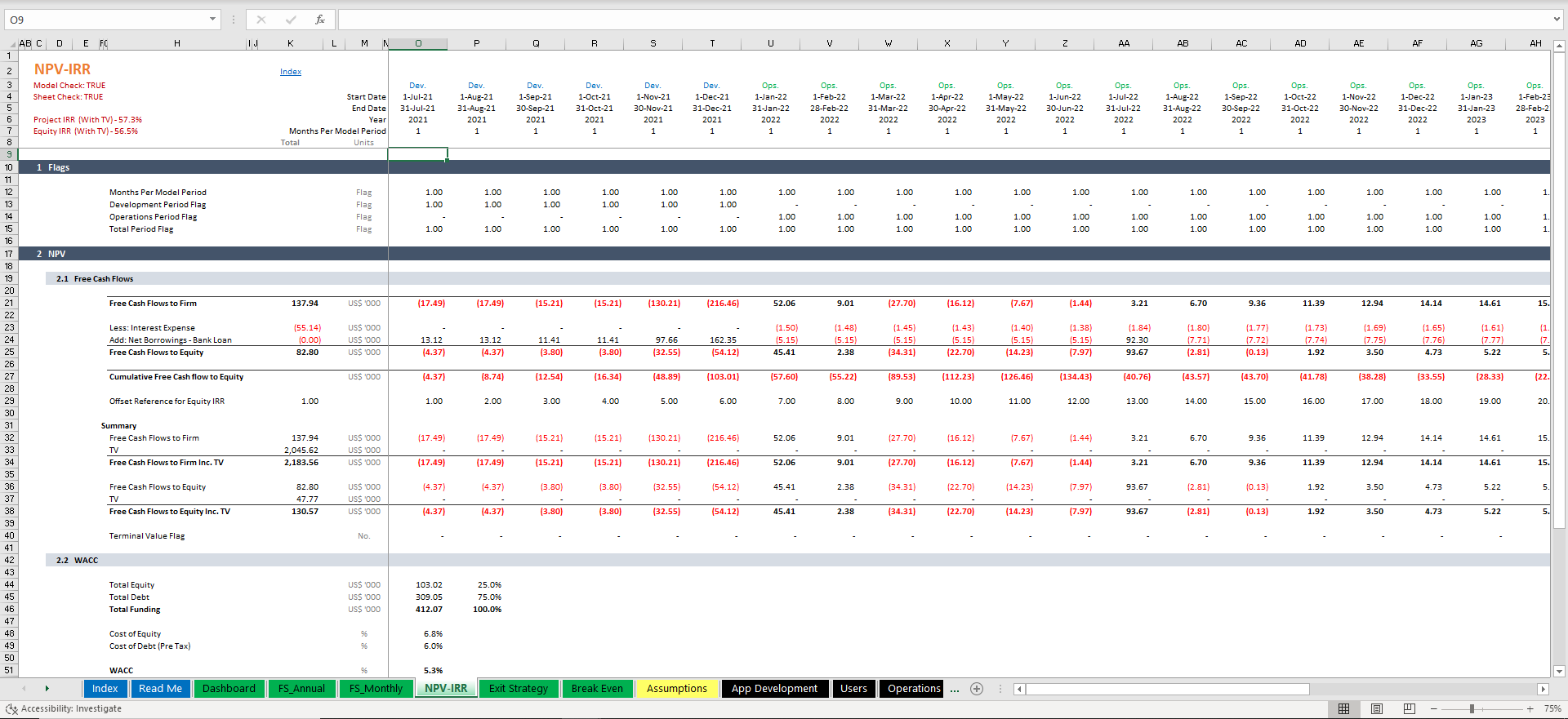This screenshot has height=719, width=1568.
Task: Click 'Cumulative Free Cash flow to Equity' label
Action: click(176, 377)
